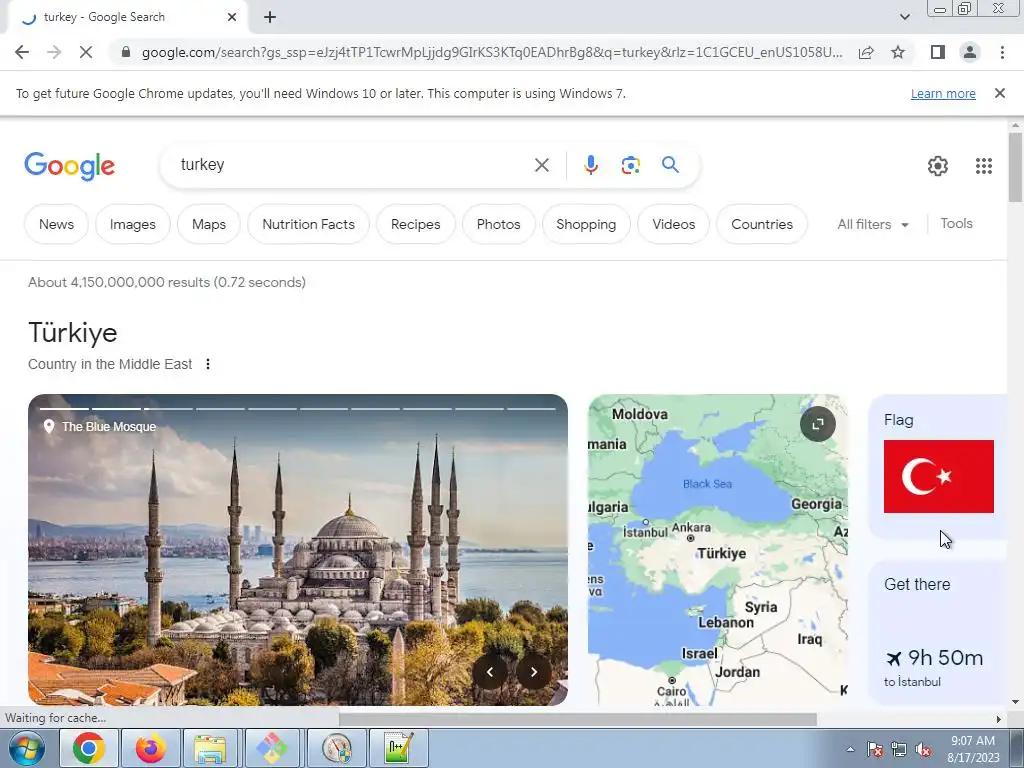
Task: Open the Blue Mosque photo
Action: (x=298, y=549)
